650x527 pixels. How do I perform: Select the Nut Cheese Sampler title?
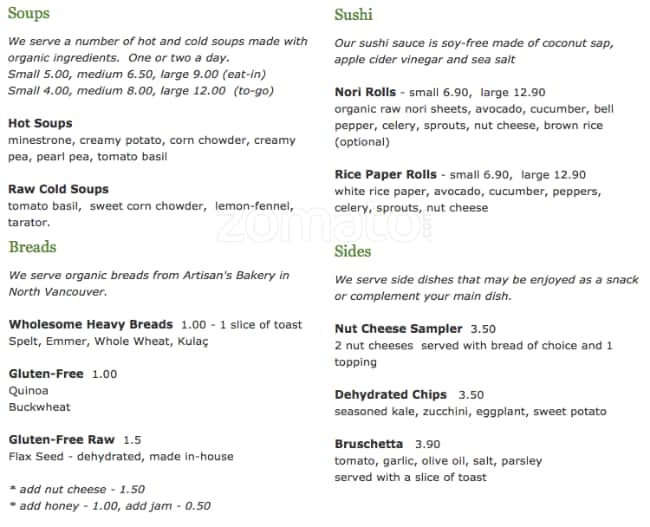tap(398, 329)
